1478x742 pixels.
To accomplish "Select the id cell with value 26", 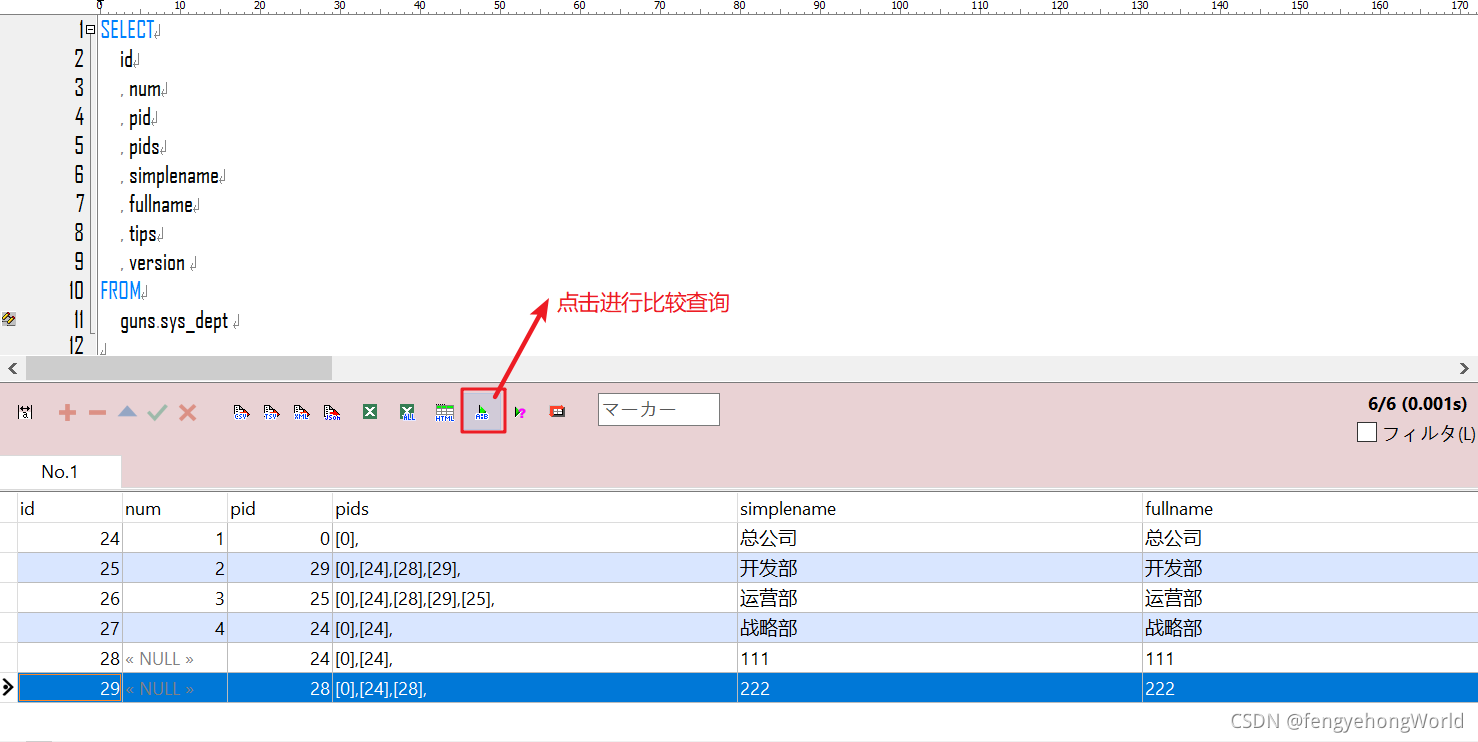I will (x=70, y=598).
